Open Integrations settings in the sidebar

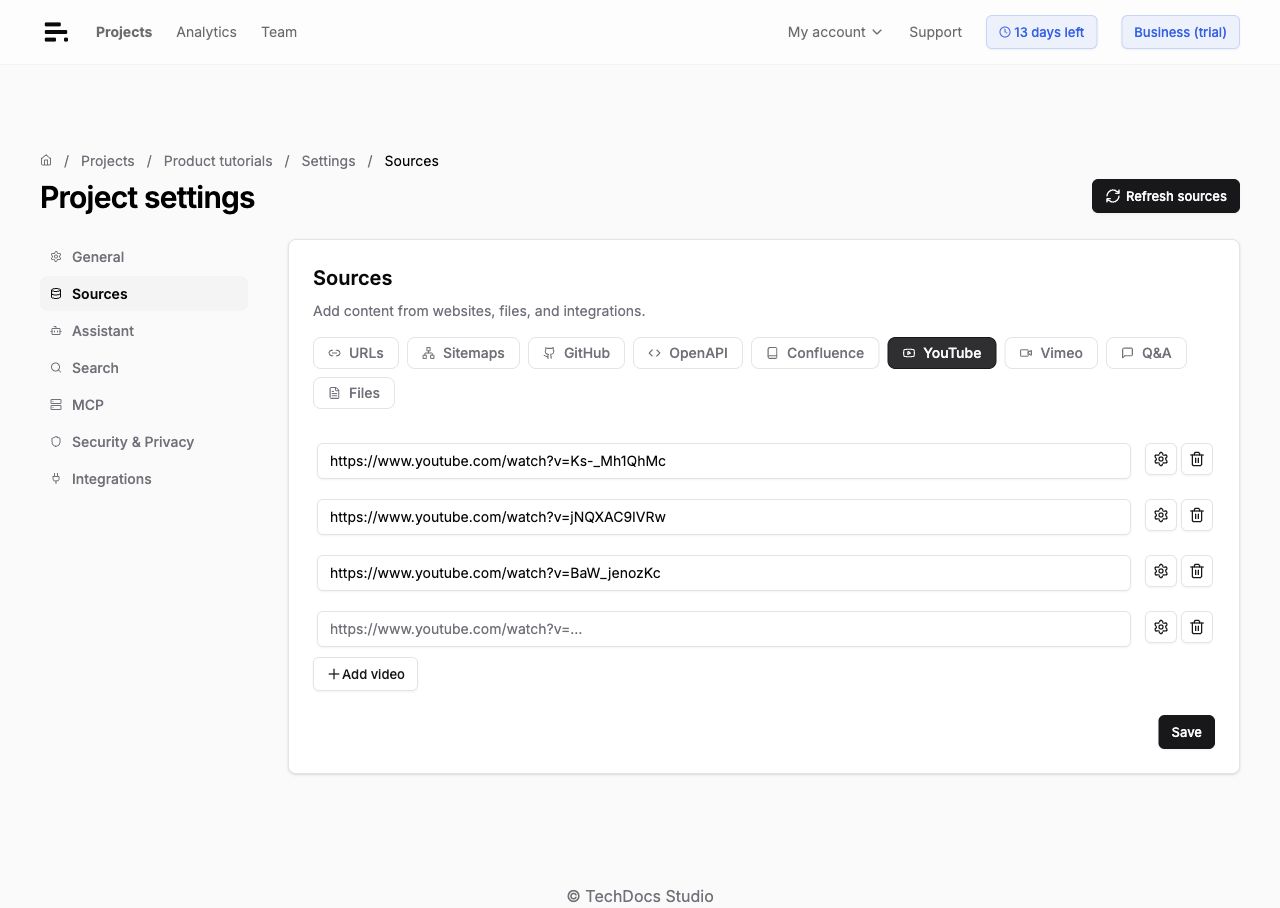(144, 479)
